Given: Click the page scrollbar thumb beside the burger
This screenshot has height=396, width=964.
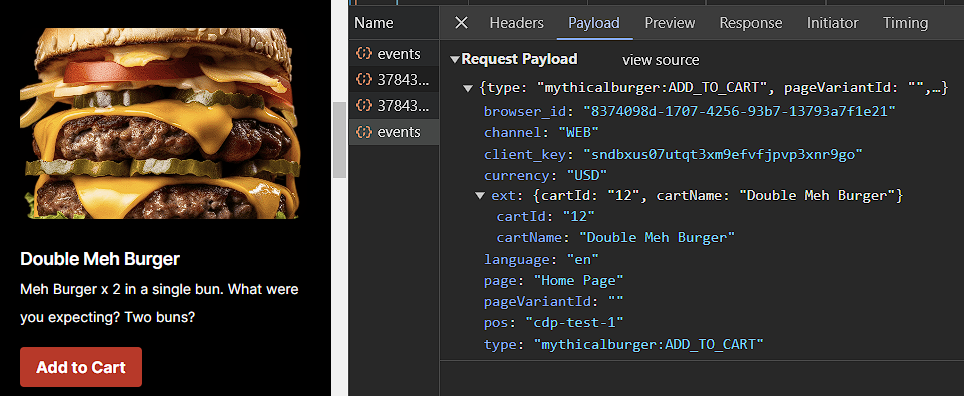Looking at the screenshot, I should click(339, 140).
